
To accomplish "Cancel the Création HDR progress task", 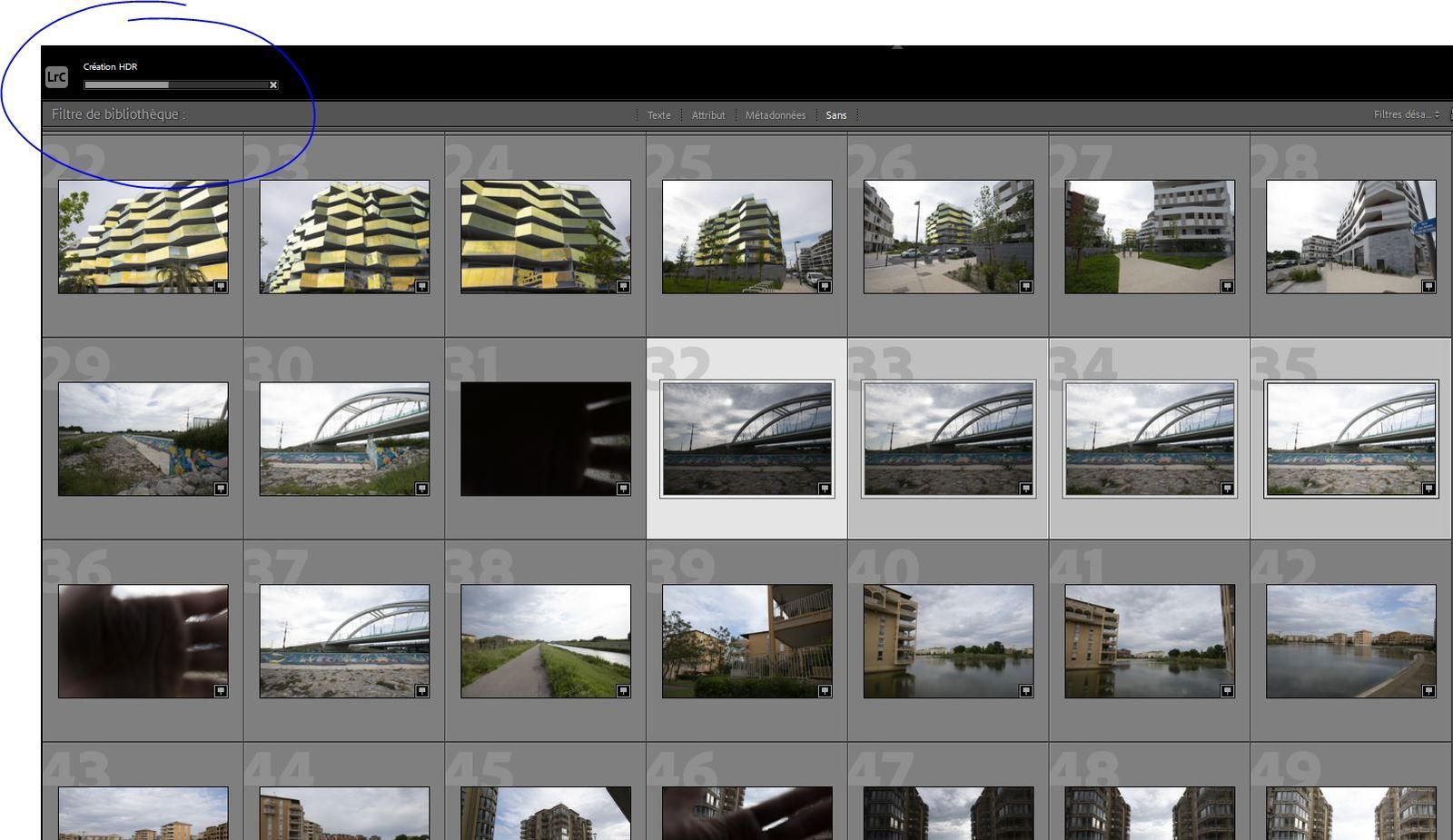I will [273, 85].
